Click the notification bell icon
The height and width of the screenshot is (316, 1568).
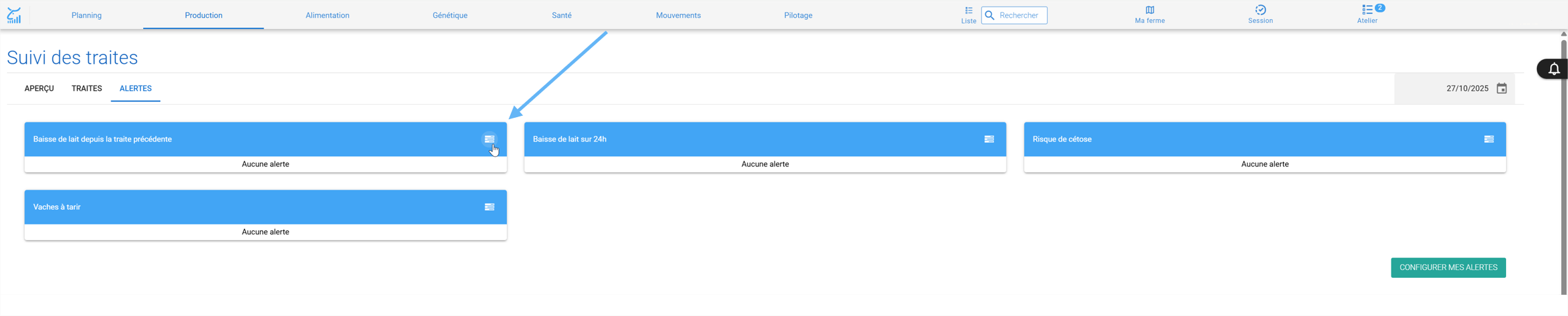point(1553,68)
